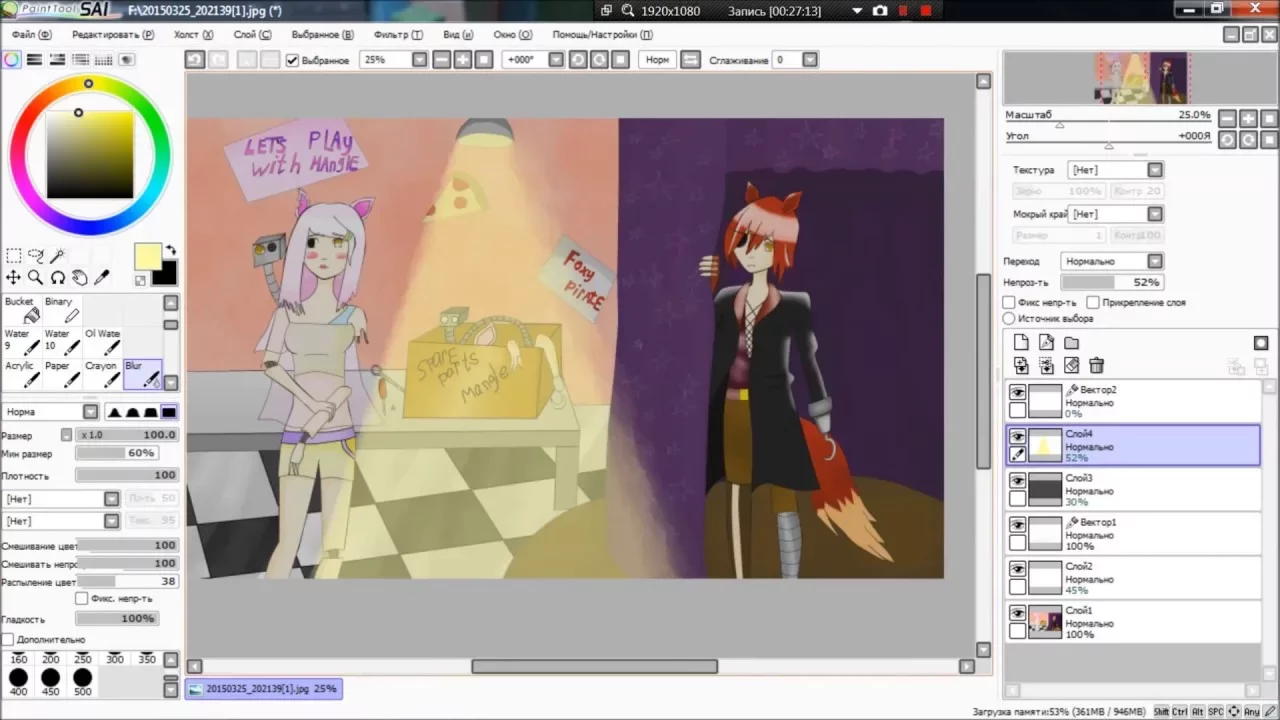Select the move layer tool
The height and width of the screenshot is (720, 1280).
coord(13,278)
